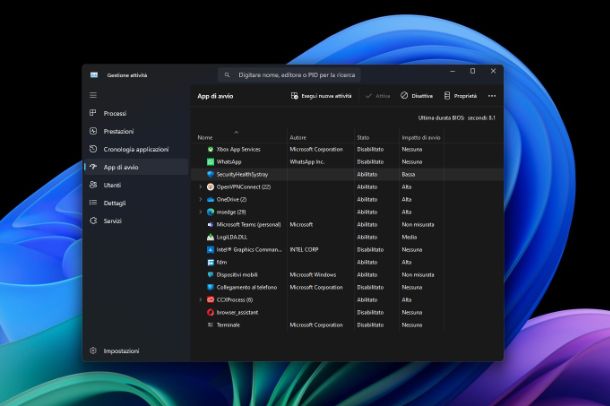
Task: Click the Terminale app icon
Action: [210, 325]
